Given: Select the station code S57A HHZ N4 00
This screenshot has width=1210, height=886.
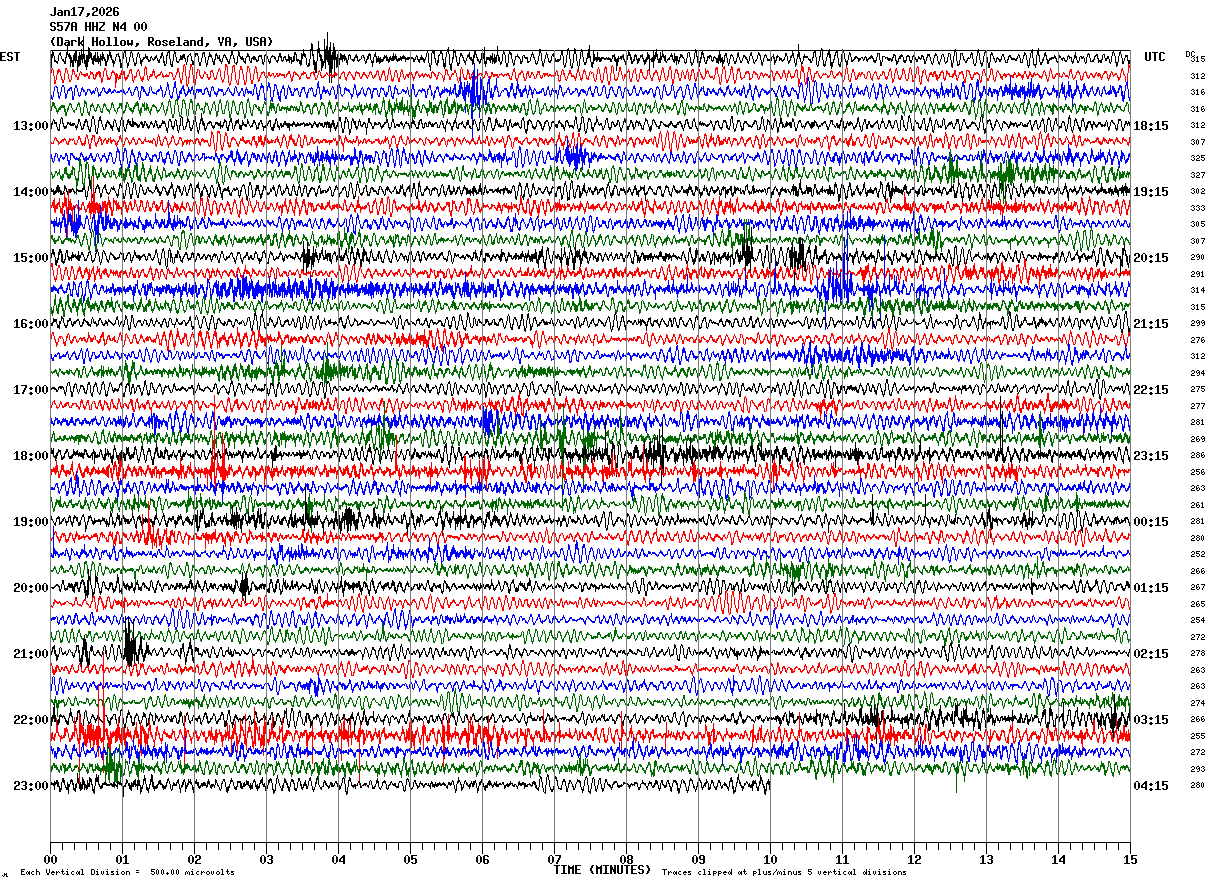Looking at the screenshot, I should pyautogui.click(x=98, y=27).
